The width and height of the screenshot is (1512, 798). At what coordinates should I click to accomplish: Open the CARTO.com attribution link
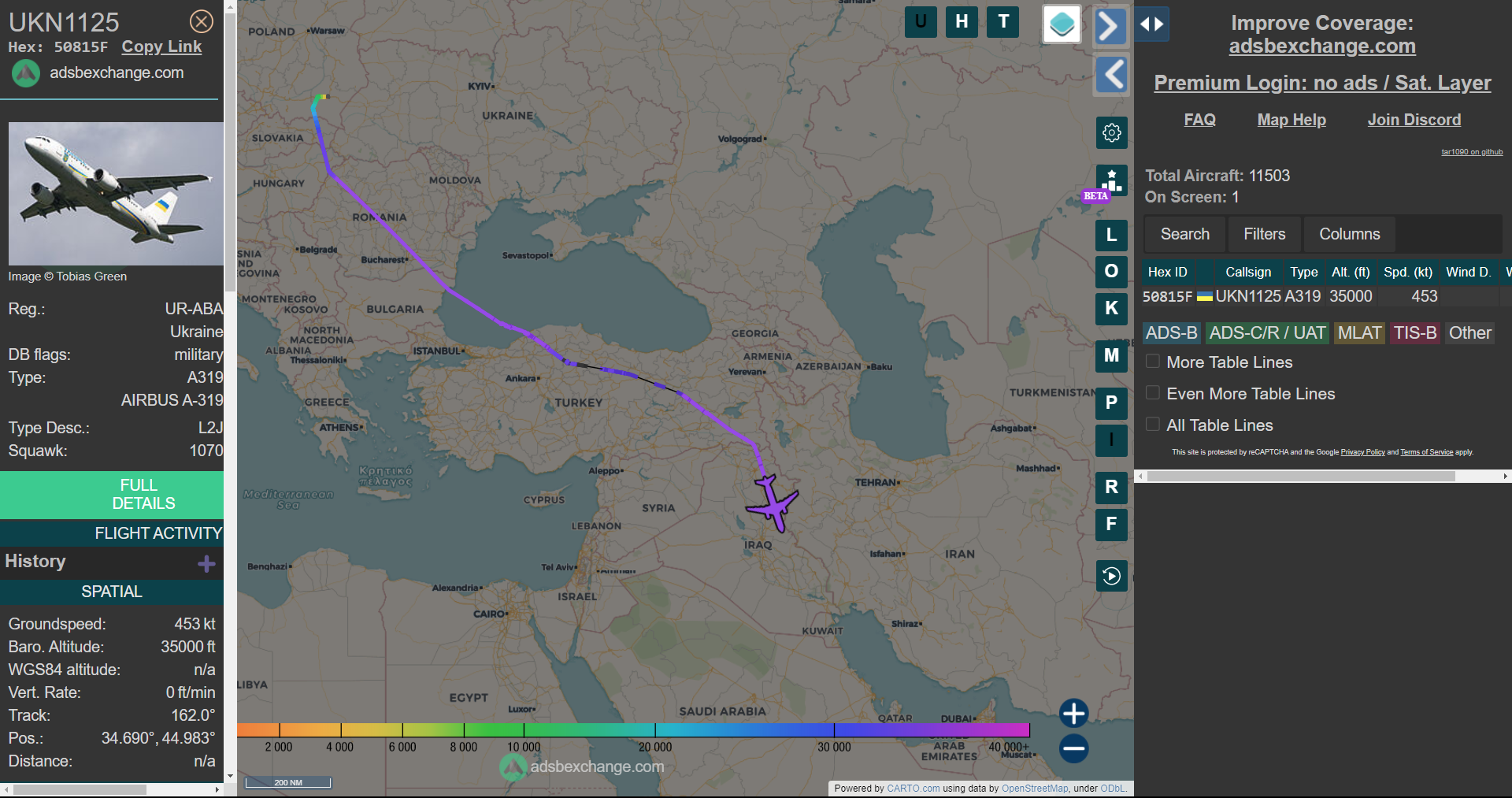point(913,789)
